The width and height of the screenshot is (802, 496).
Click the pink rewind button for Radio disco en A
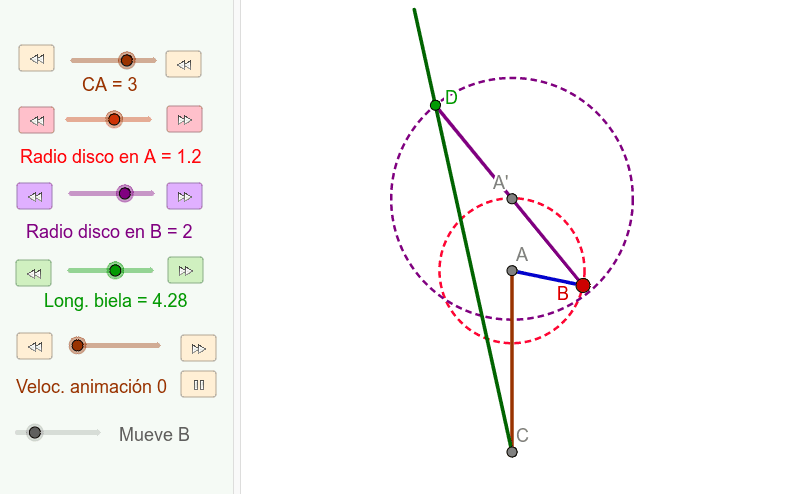click(x=36, y=120)
